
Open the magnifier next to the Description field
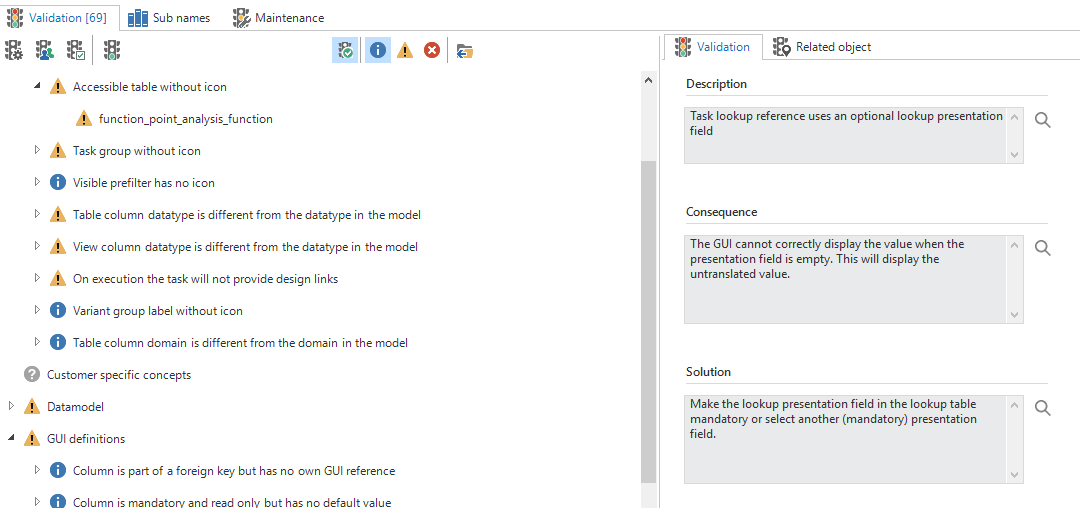pyautogui.click(x=1042, y=120)
